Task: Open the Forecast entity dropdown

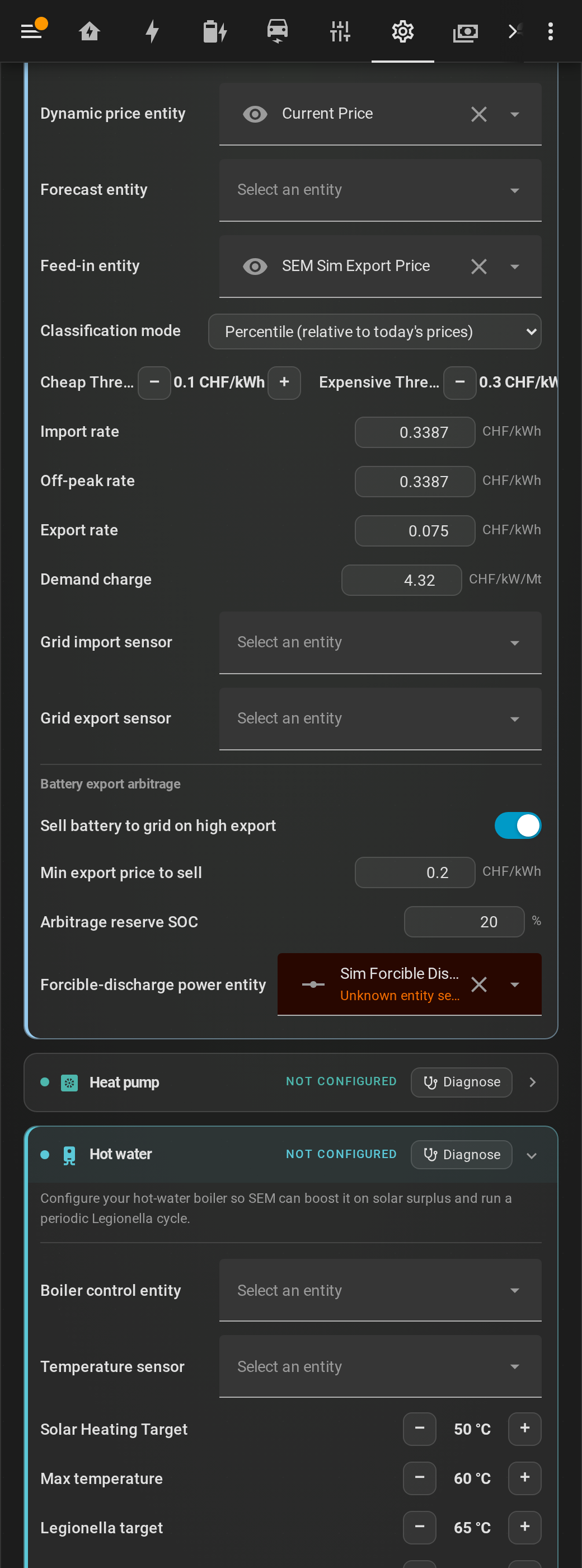Action: (x=380, y=190)
